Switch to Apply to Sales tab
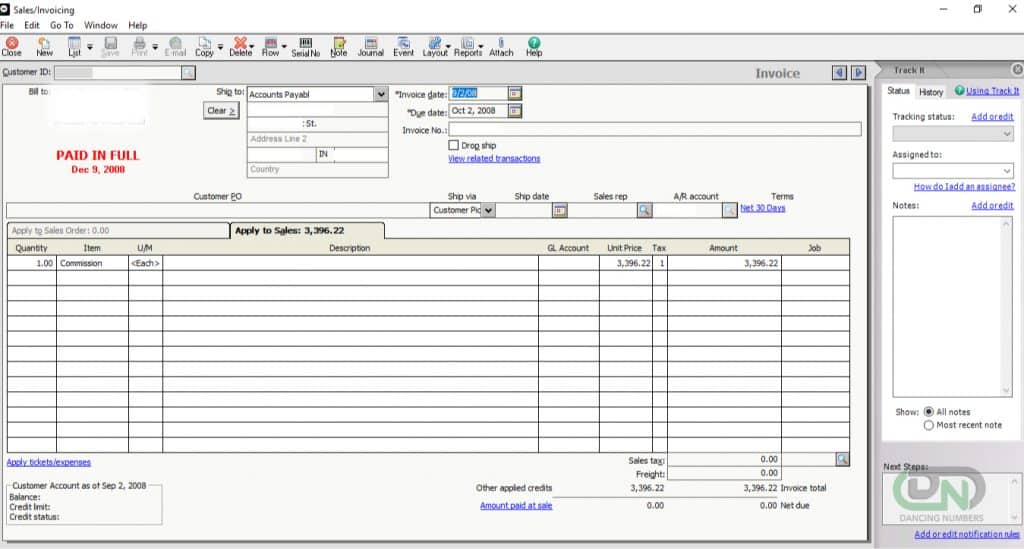Image resolution: width=1024 pixels, height=549 pixels. [307, 230]
